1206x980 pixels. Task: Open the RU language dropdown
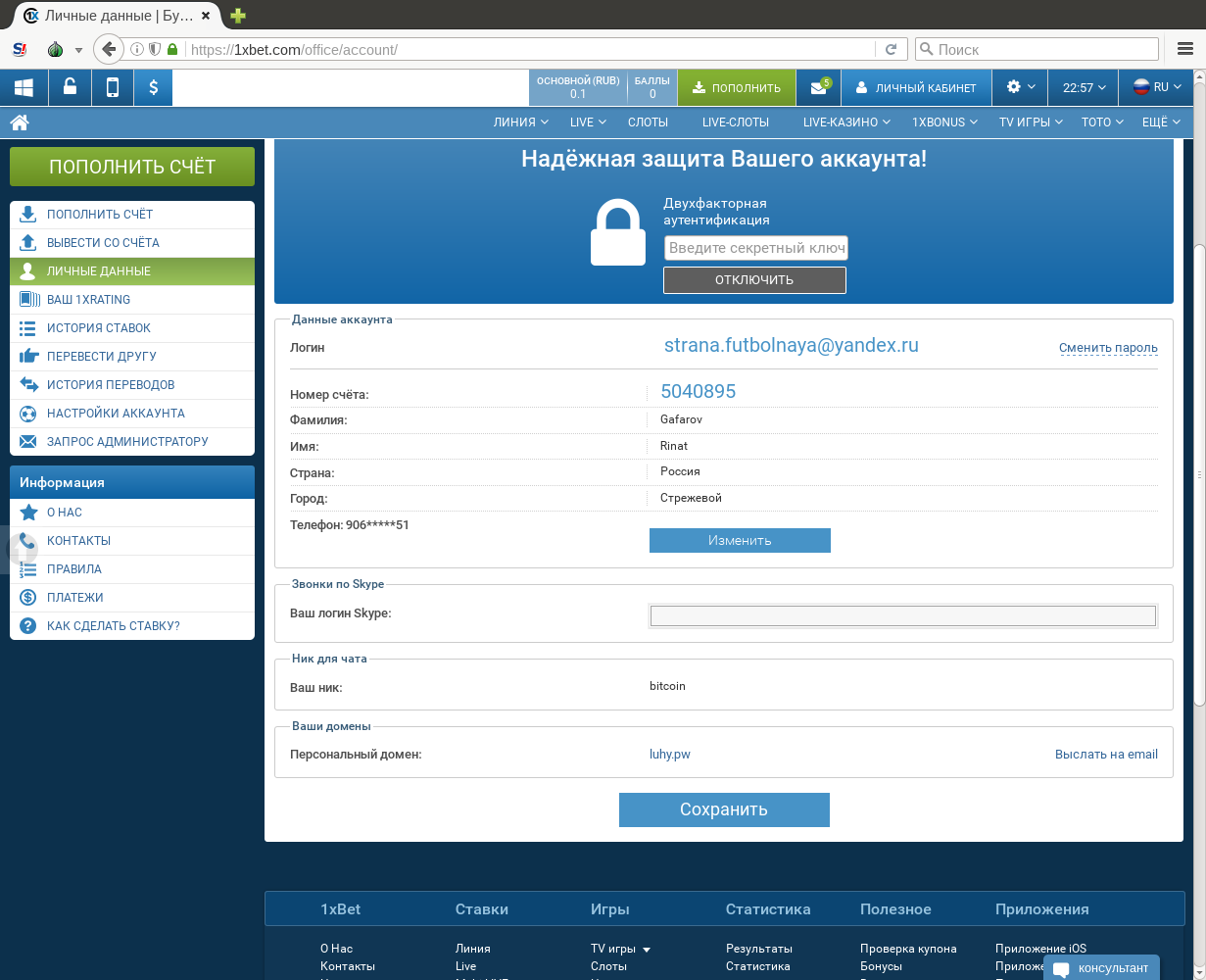click(1157, 87)
